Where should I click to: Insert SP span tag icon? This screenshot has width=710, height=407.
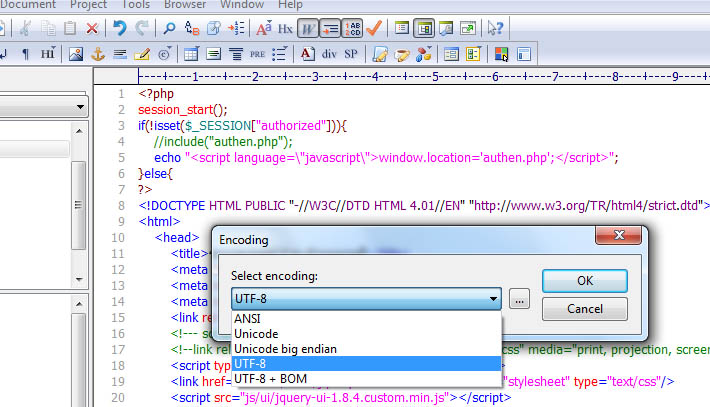pyautogui.click(x=351, y=54)
